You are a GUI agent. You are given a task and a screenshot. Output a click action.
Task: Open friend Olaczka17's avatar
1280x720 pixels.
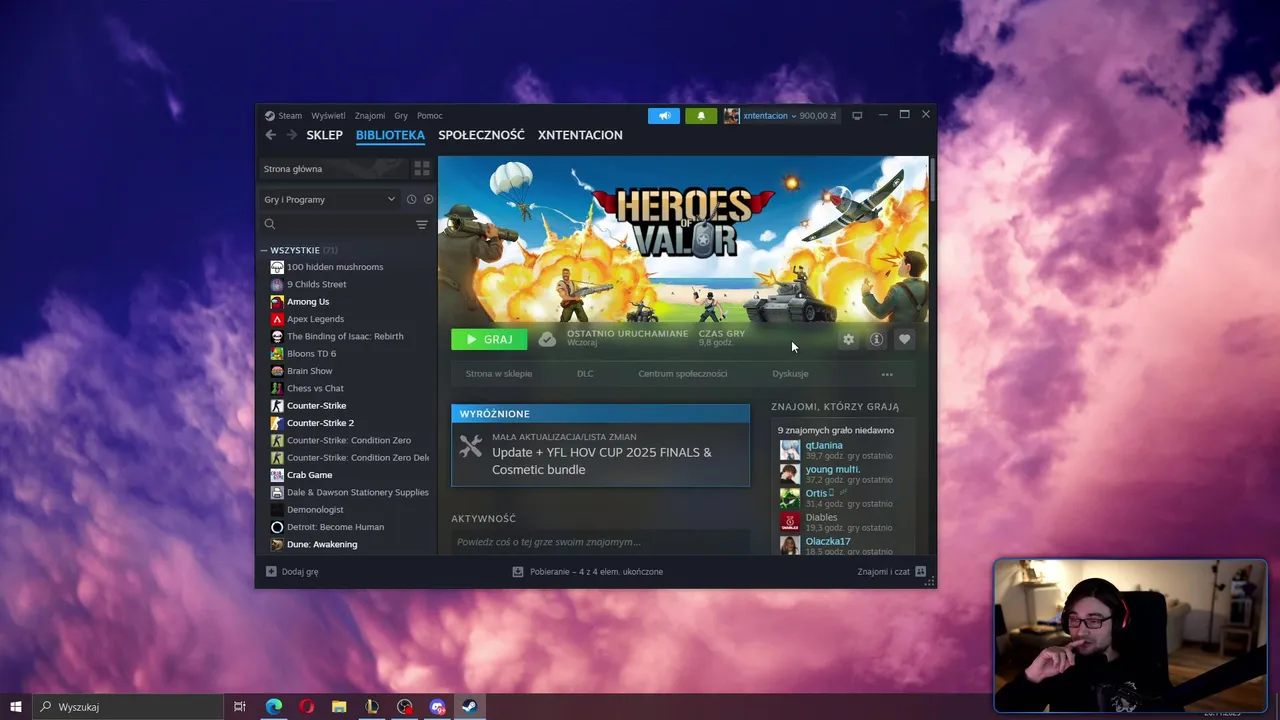click(x=790, y=546)
